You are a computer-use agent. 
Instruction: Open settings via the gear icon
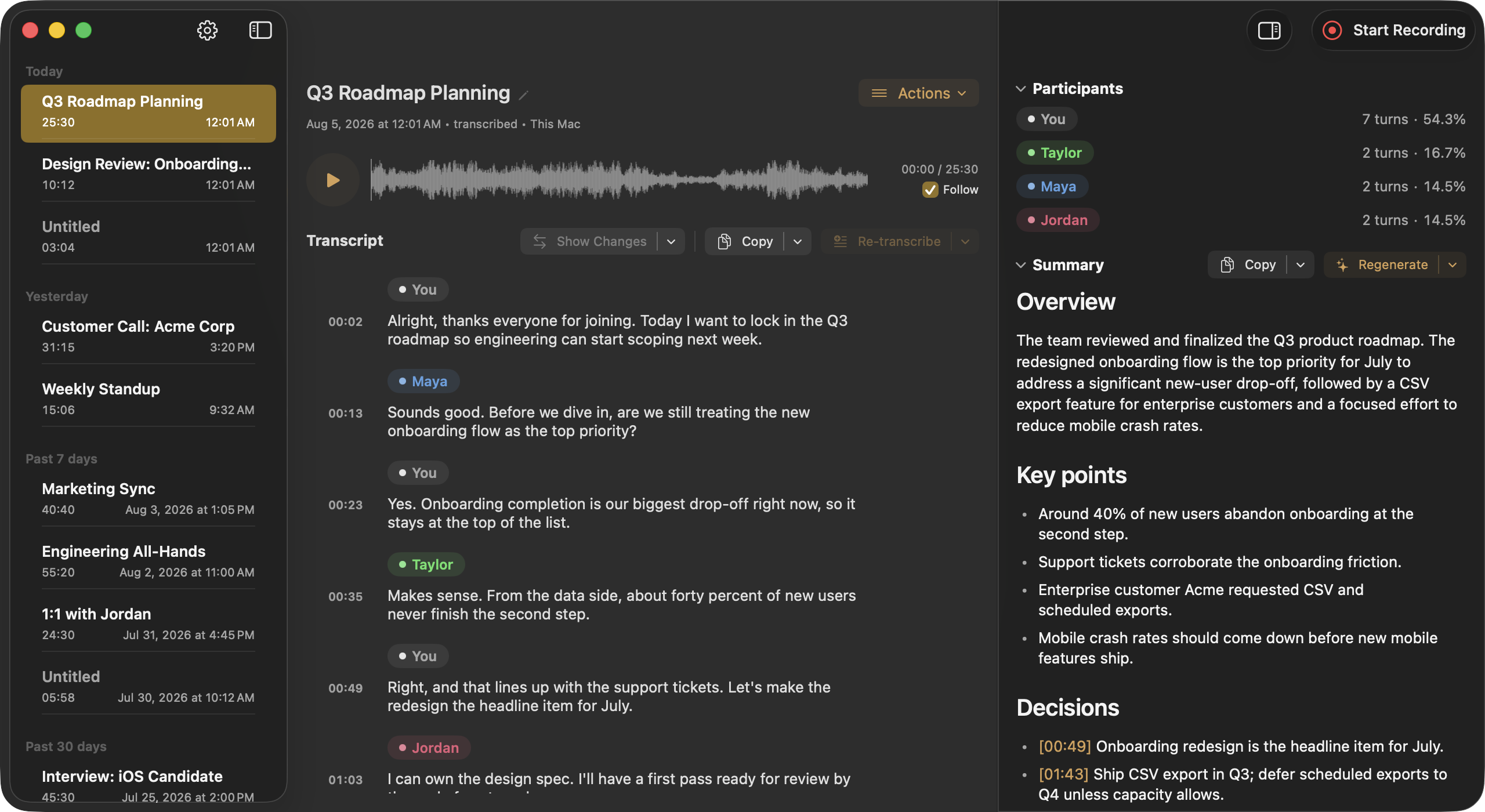click(x=207, y=30)
